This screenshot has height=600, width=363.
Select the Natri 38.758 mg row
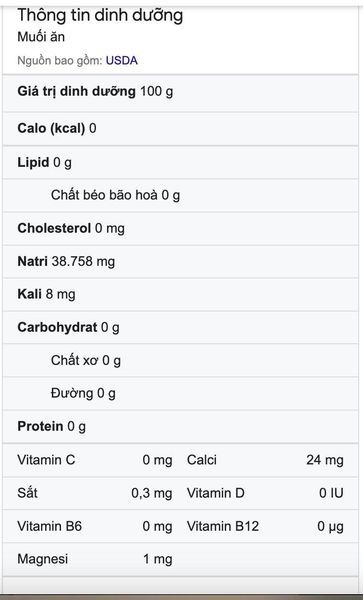click(180, 261)
